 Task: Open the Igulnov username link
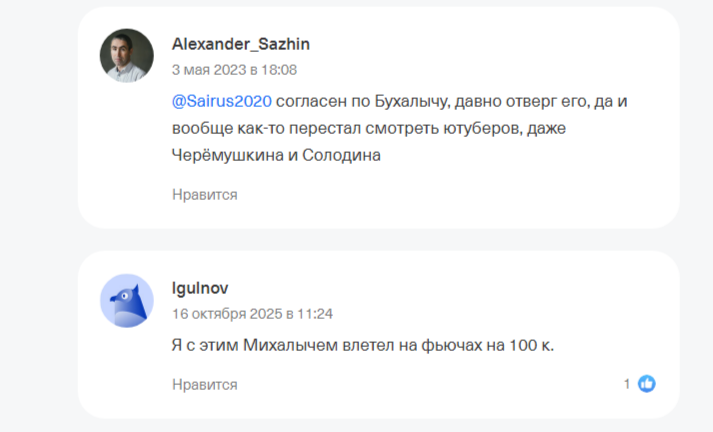pyautogui.click(x=200, y=288)
